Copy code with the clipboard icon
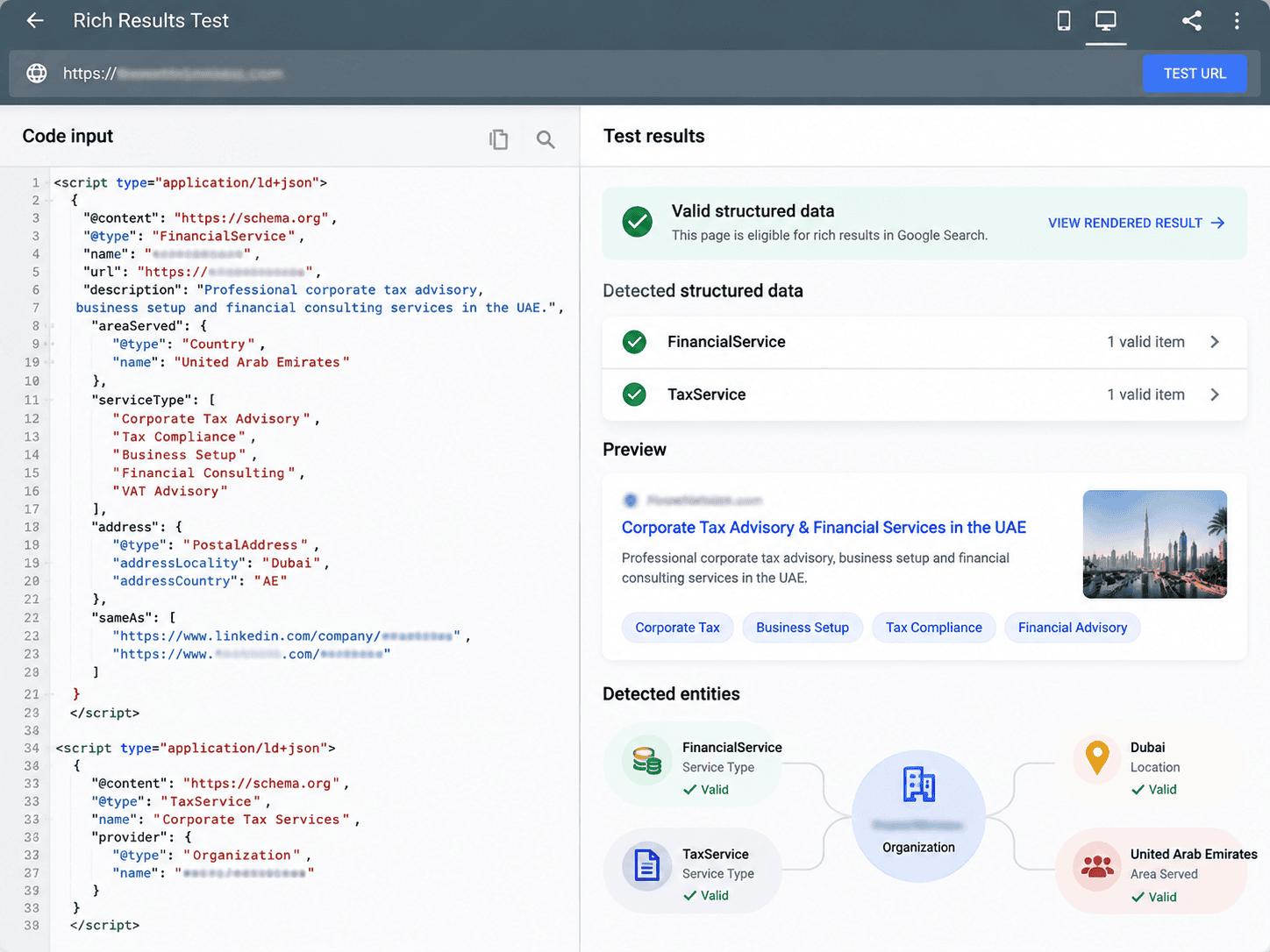Screen dimensions: 1270x952 click(x=498, y=139)
